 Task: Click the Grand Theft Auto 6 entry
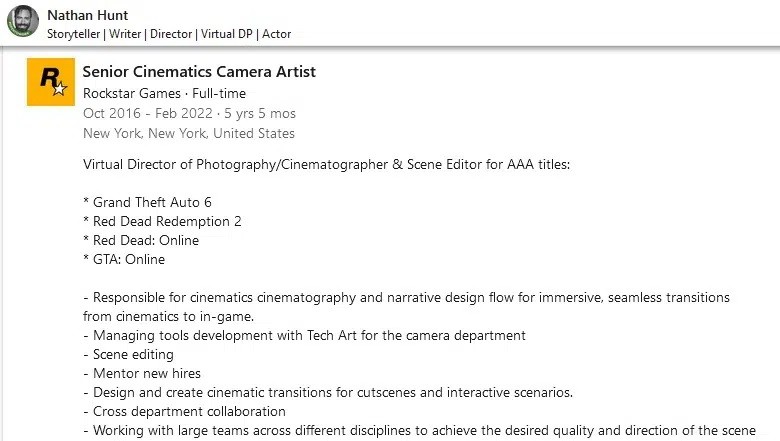[147, 202]
